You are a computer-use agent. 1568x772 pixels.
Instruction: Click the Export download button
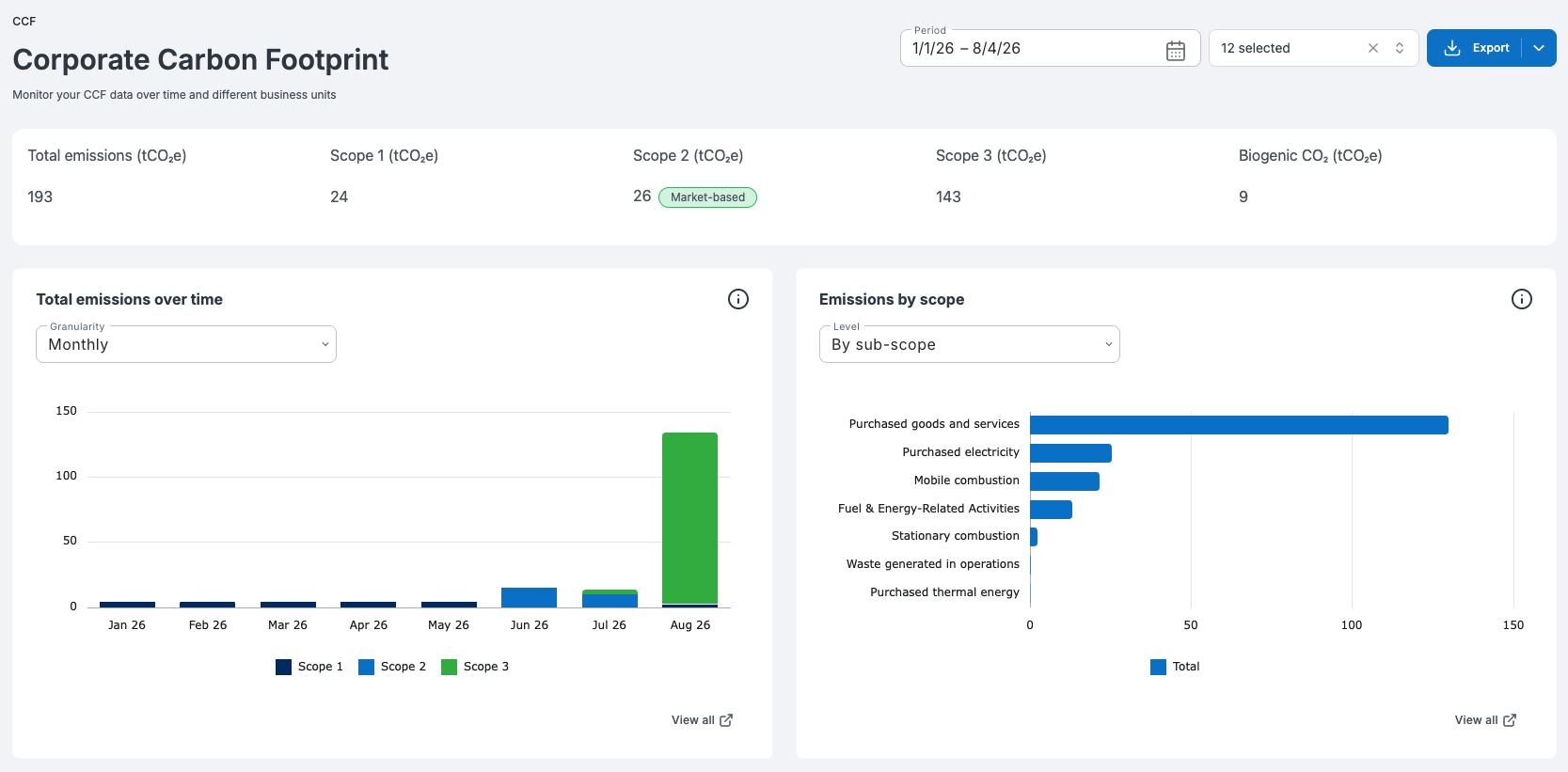(1475, 48)
